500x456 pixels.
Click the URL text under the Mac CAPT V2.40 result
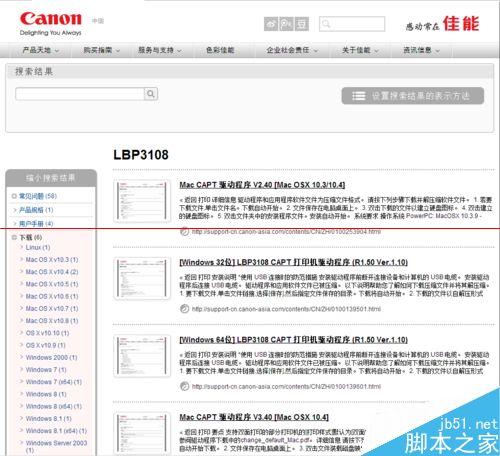point(286,231)
